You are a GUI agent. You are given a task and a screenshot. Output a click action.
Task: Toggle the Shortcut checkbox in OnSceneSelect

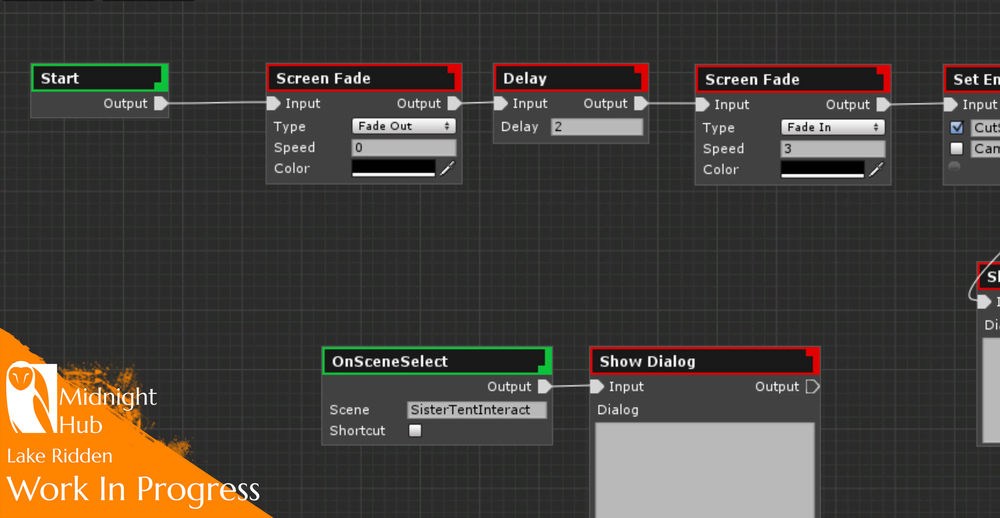coord(415,431)
